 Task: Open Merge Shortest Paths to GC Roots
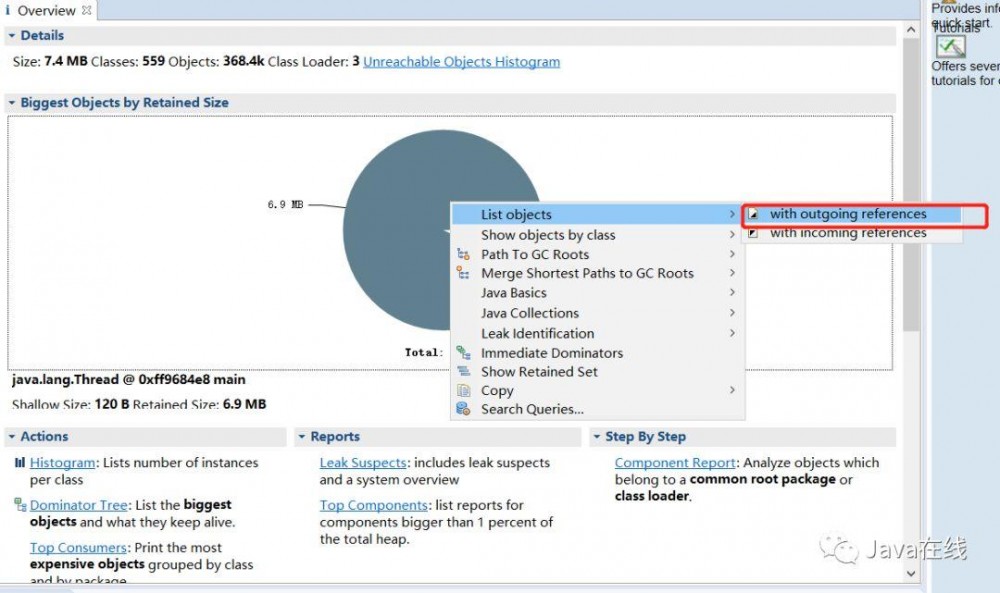[596, 274]
